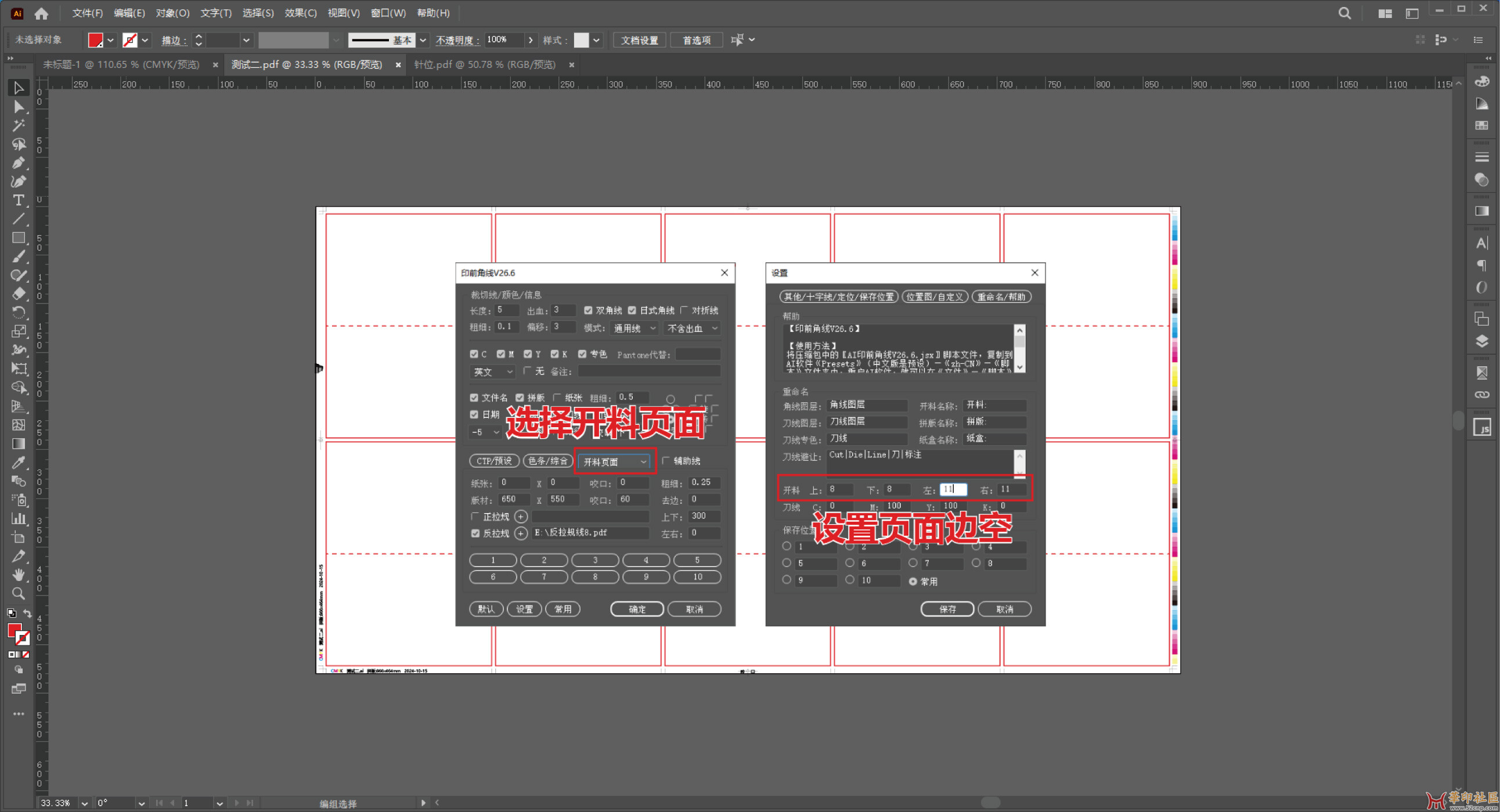Click the 开料 右 margin field

pos(1011,489)
